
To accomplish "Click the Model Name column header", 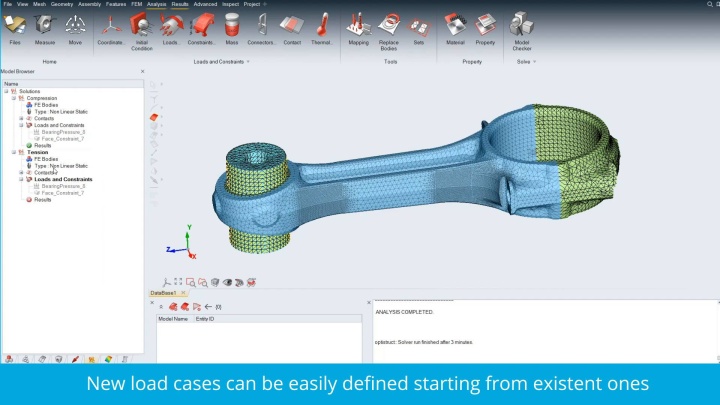I will (173, 319).
